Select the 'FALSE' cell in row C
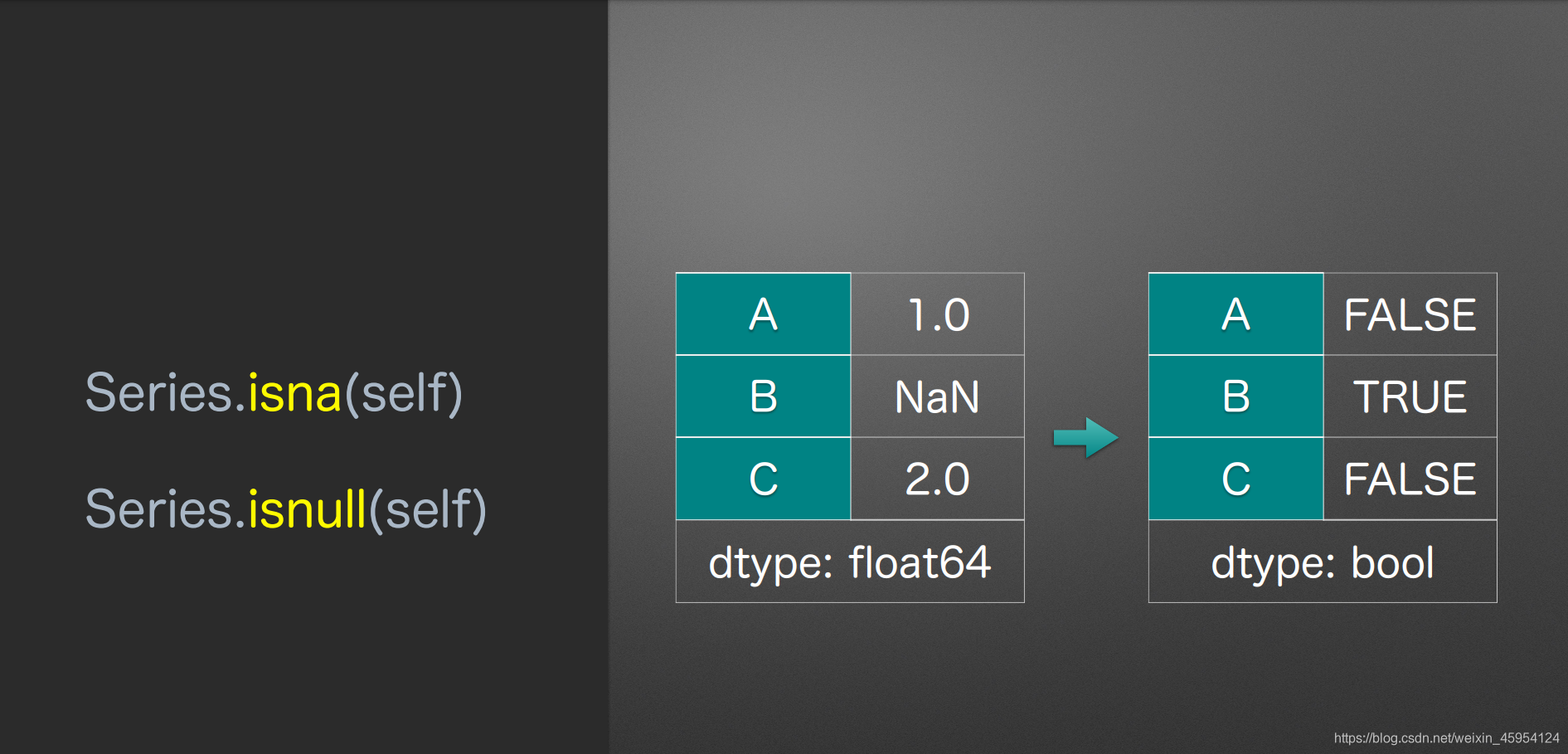1568x754 pixels. (x=1410, y=479)
